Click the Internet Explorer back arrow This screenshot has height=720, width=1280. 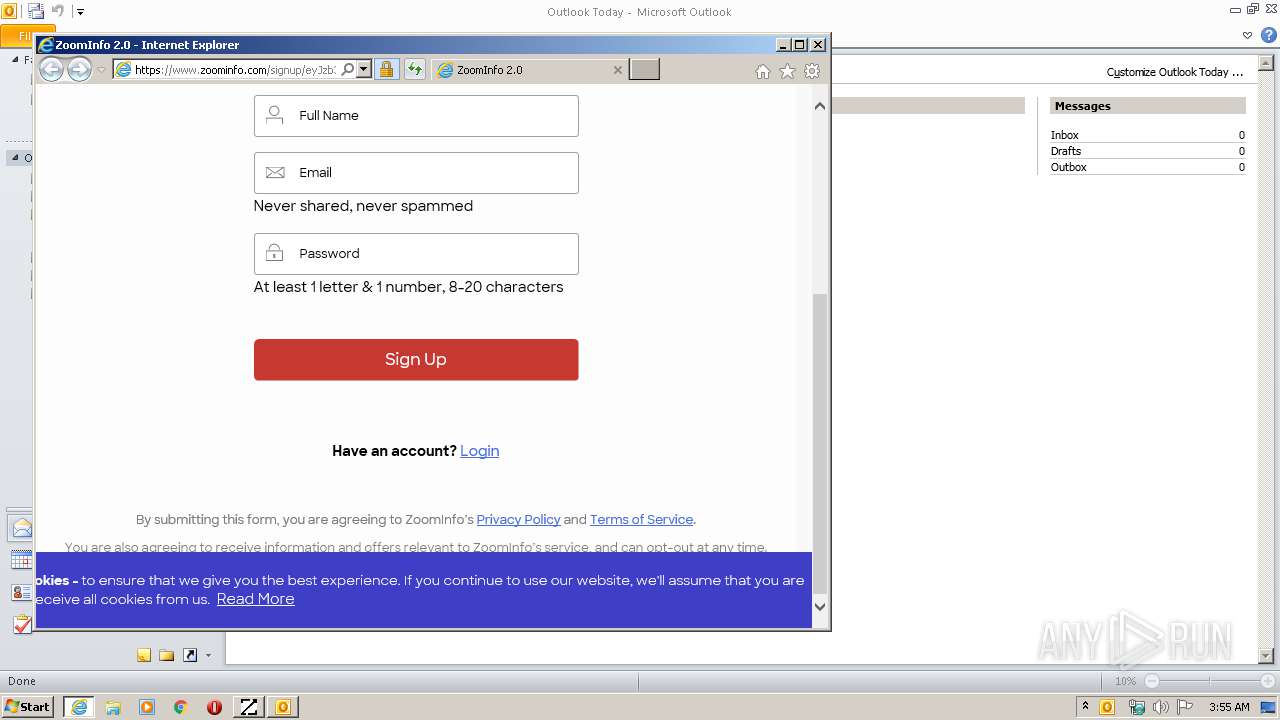pyautogui.click(x=51, y=69)
